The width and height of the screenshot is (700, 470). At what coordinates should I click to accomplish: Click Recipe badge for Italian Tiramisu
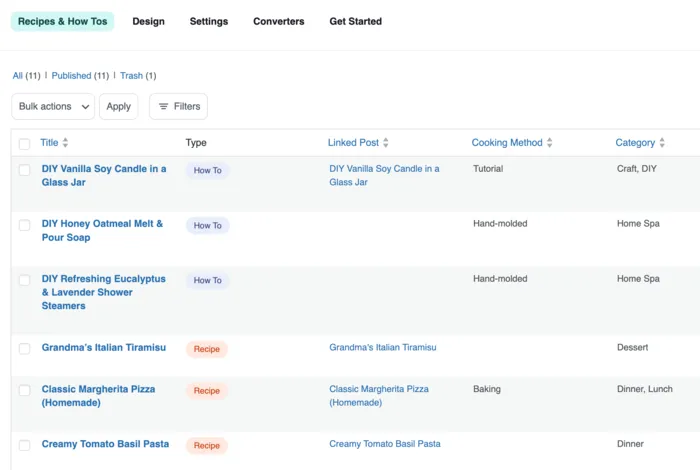tap(207, 349)
